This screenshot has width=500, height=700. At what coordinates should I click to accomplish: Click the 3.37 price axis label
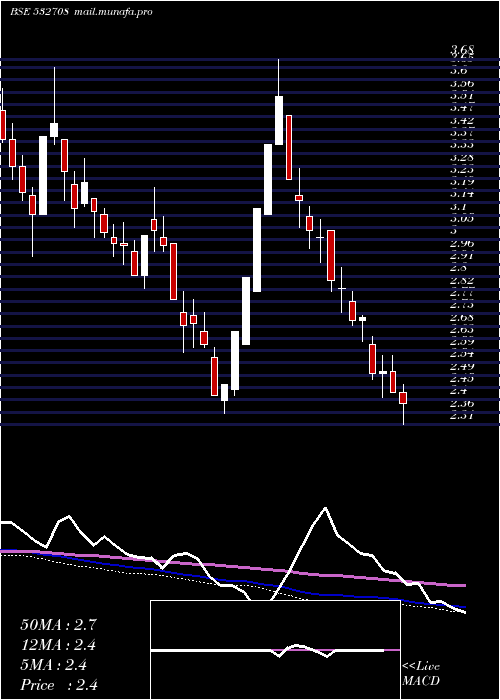462,133
